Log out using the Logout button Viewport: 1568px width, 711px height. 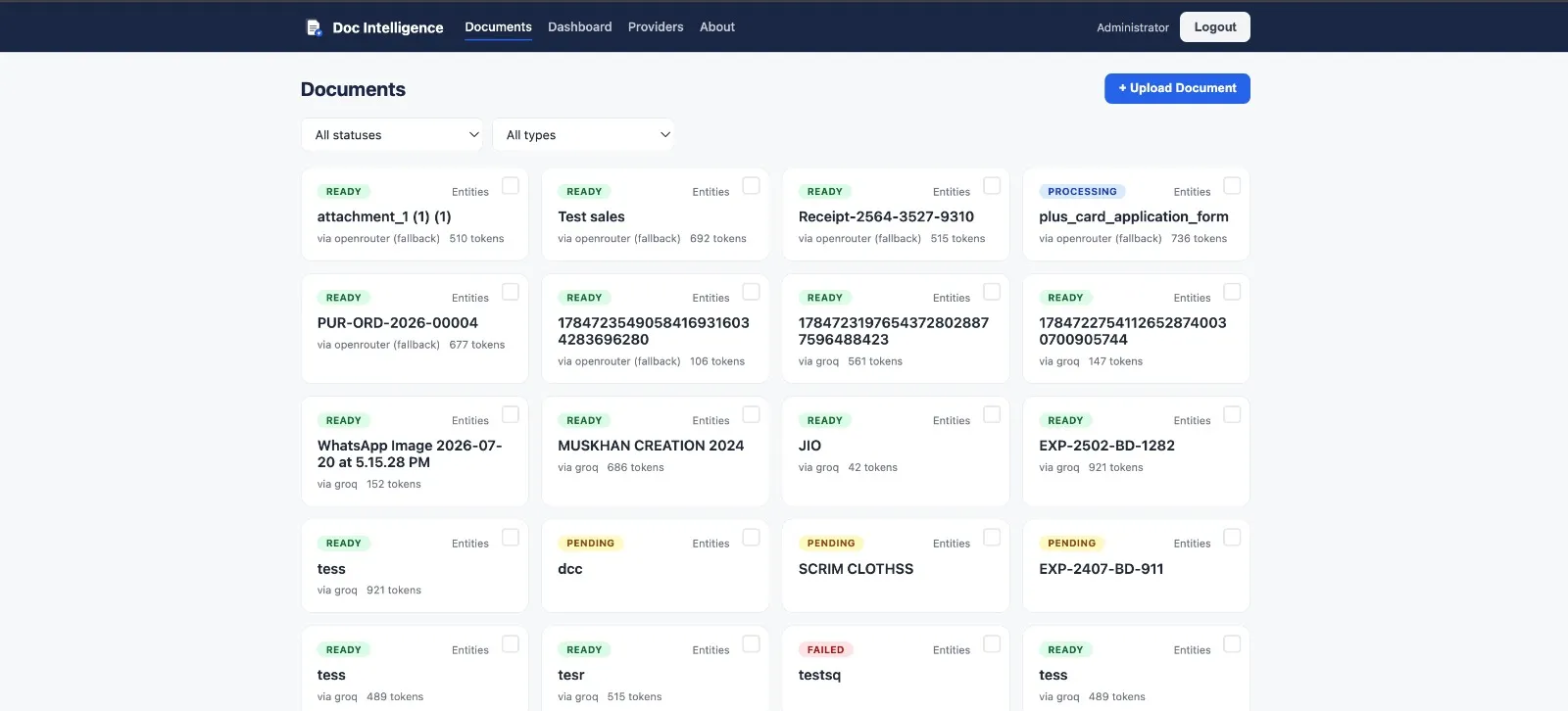(x=1215, y=27)
